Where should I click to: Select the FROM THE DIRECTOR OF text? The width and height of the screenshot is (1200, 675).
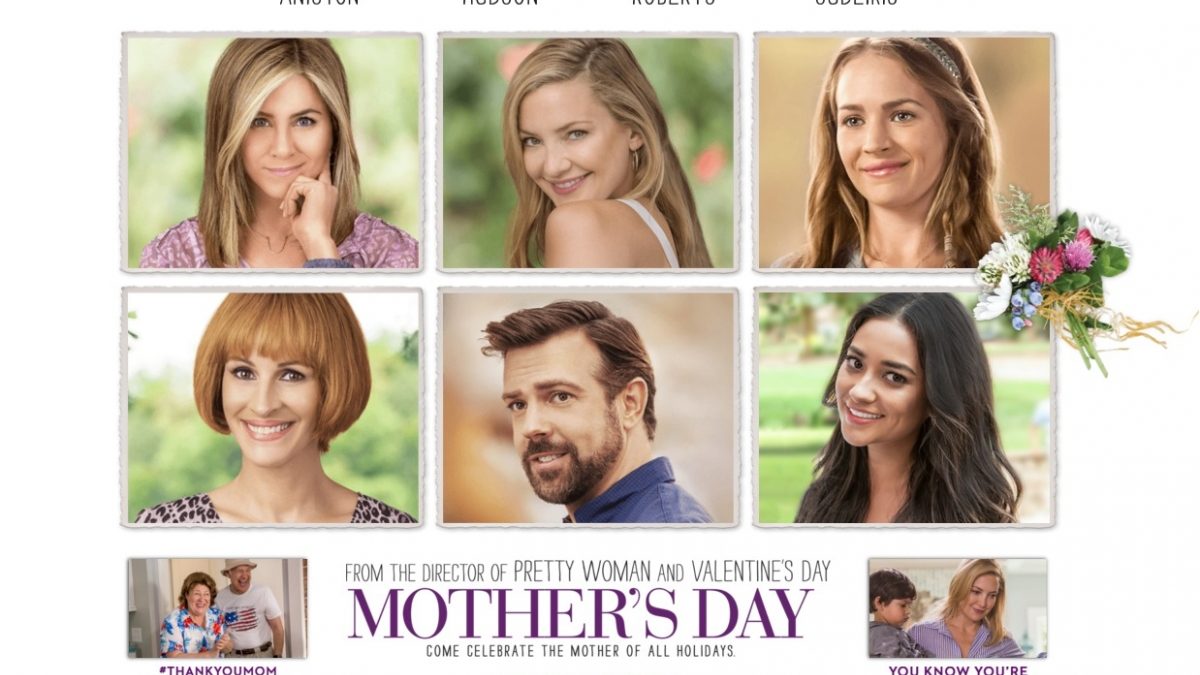point(425,573)
